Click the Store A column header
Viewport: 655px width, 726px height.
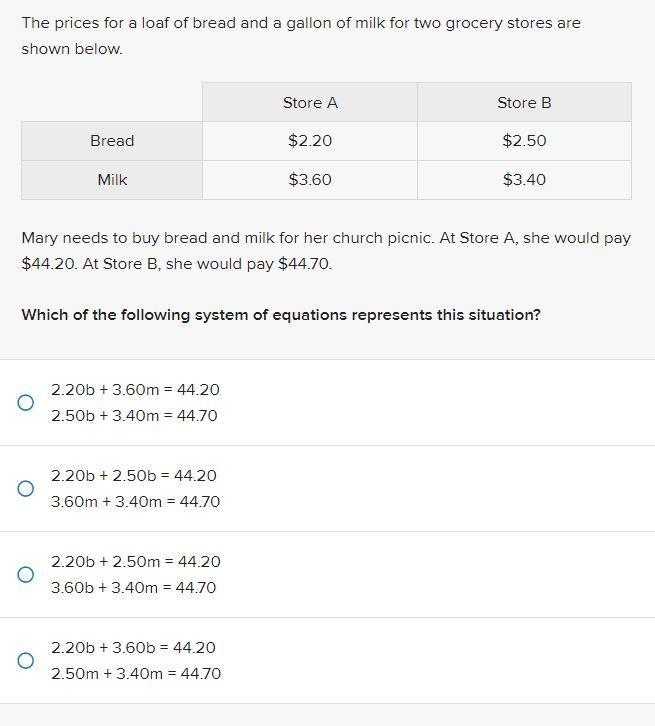point(310,103)
